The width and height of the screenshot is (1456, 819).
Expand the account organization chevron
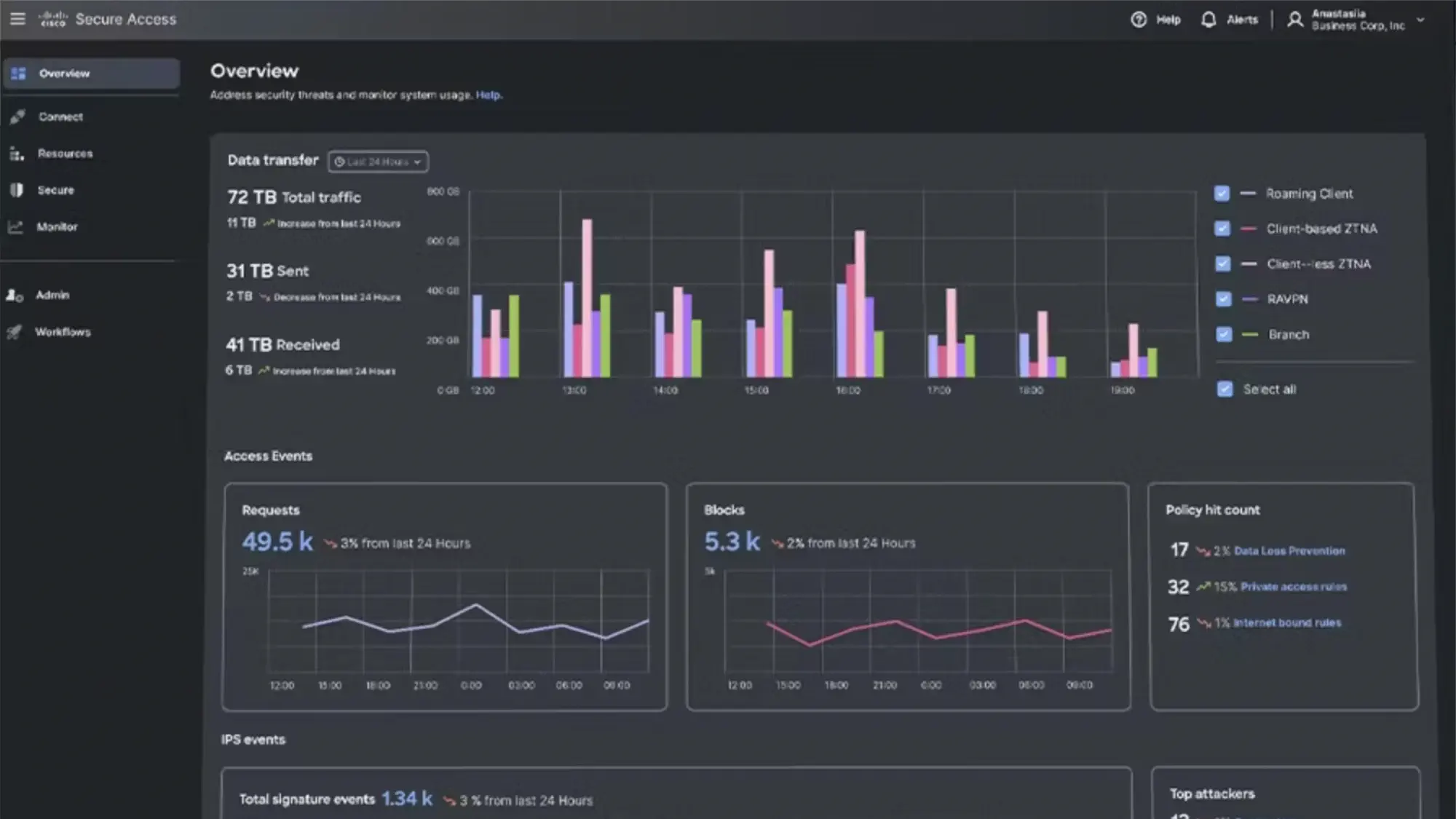point(1420,20)
